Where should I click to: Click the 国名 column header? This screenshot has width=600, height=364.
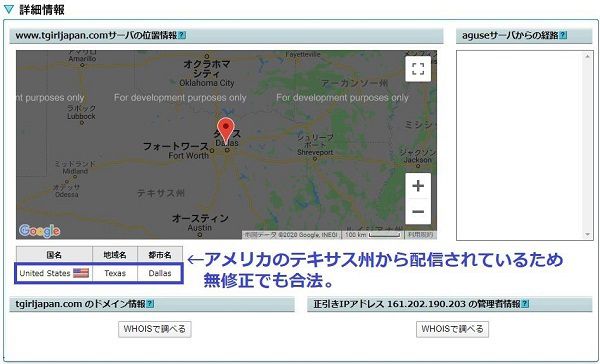[x=54, y=255]
